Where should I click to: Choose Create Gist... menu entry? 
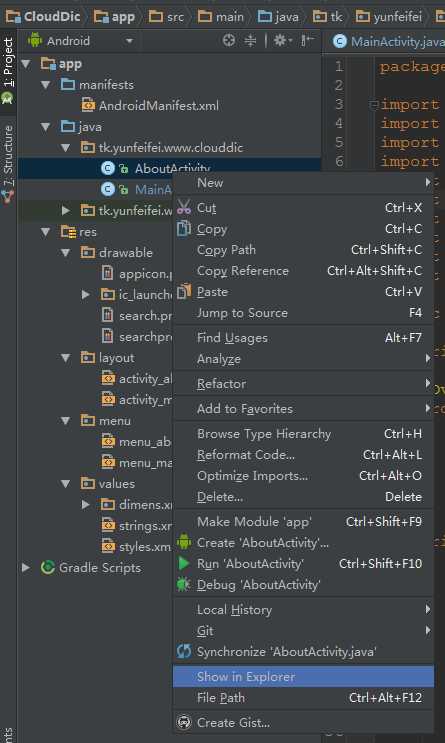point(303,723)
